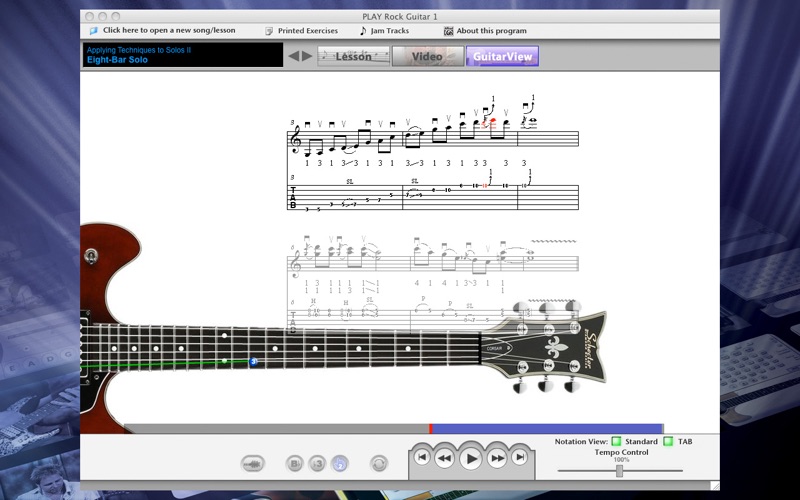The image size is (800, 500).
Task: Toggle Standard notation view checkbox
Action: coord(616,441)
